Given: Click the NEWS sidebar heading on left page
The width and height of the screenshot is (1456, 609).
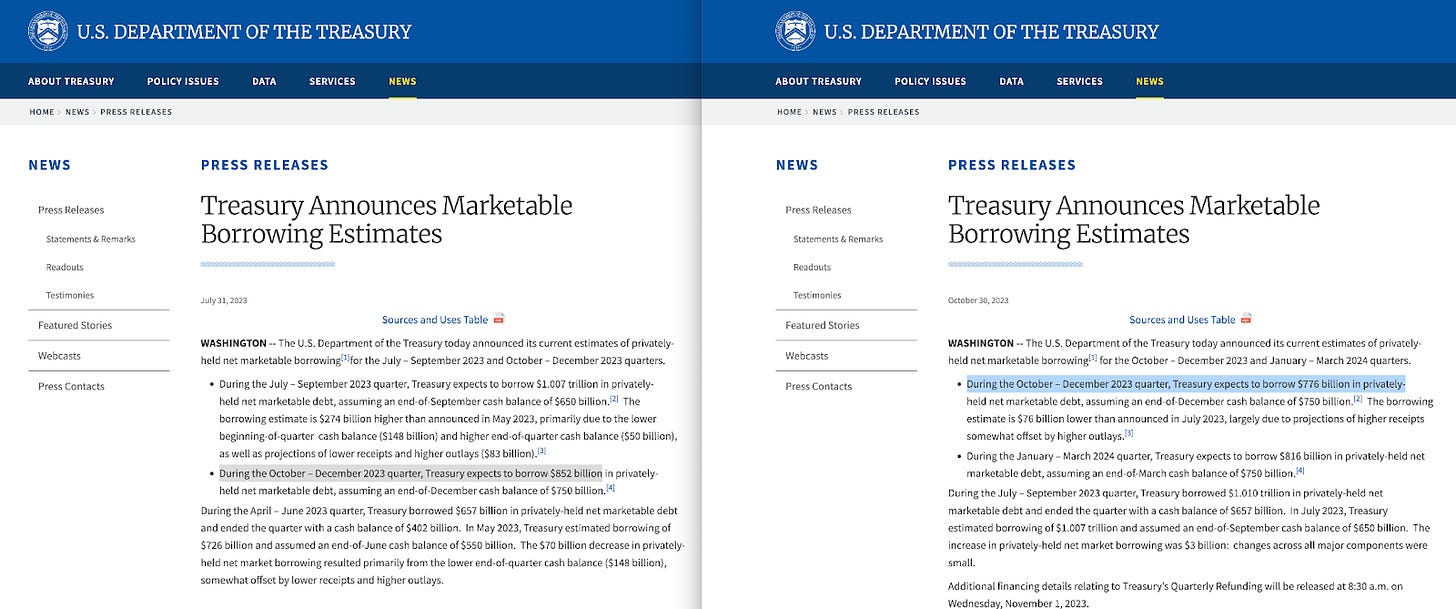Looking at the screenshot, I should pyautogui.click(x=50, y=165).
